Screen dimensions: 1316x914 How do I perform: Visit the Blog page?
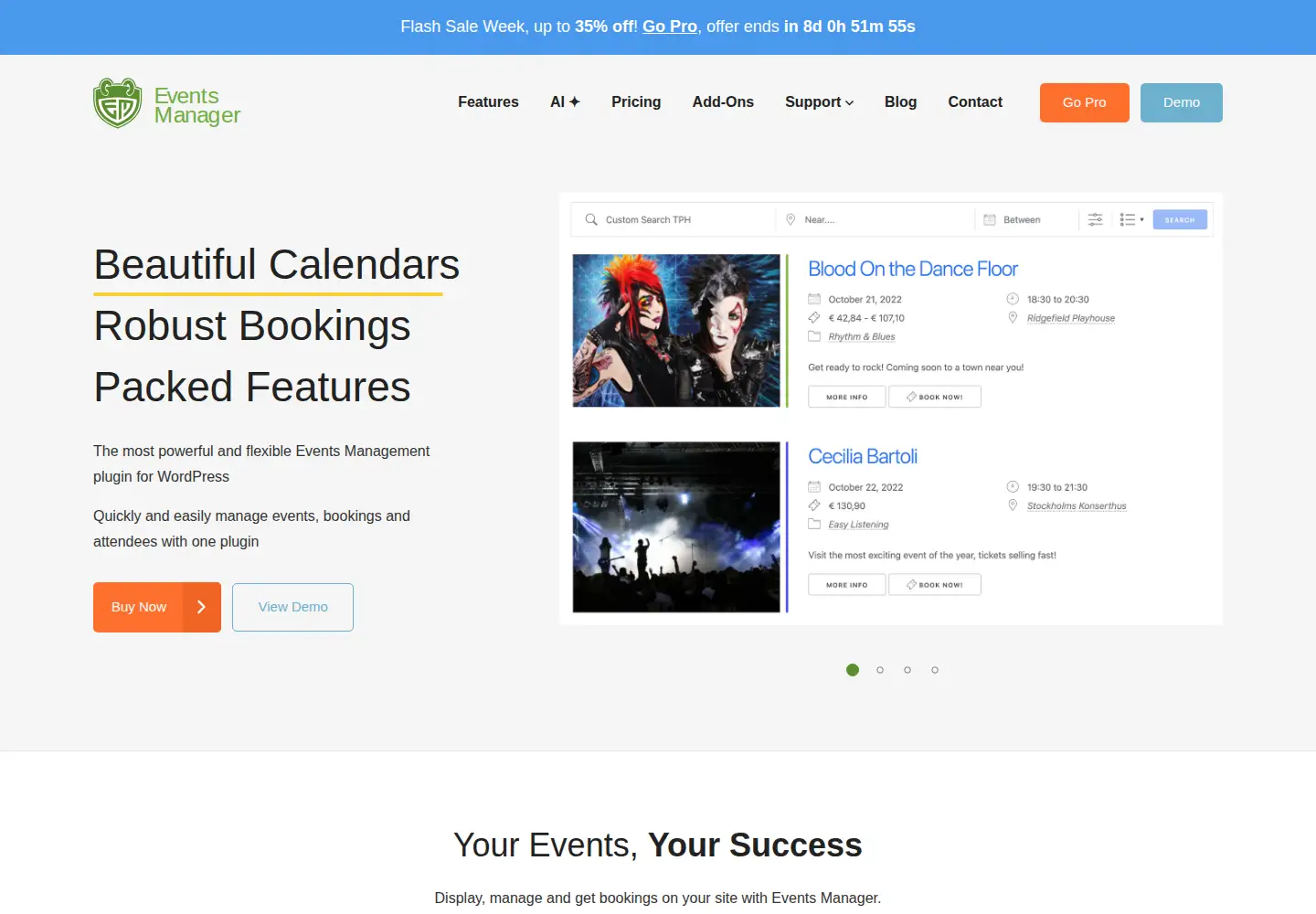[x=900, y=101]
